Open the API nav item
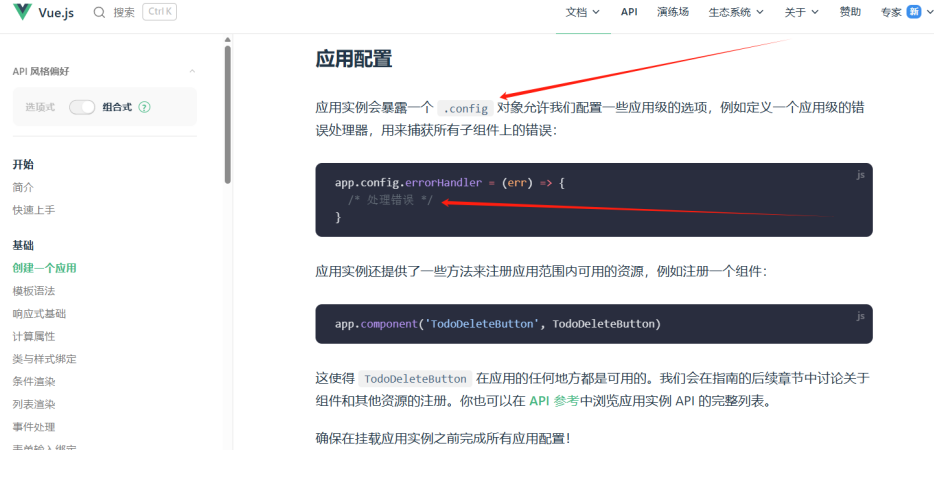Image resolution: width=934 pixels, height=482 pixels. (629, 12)
